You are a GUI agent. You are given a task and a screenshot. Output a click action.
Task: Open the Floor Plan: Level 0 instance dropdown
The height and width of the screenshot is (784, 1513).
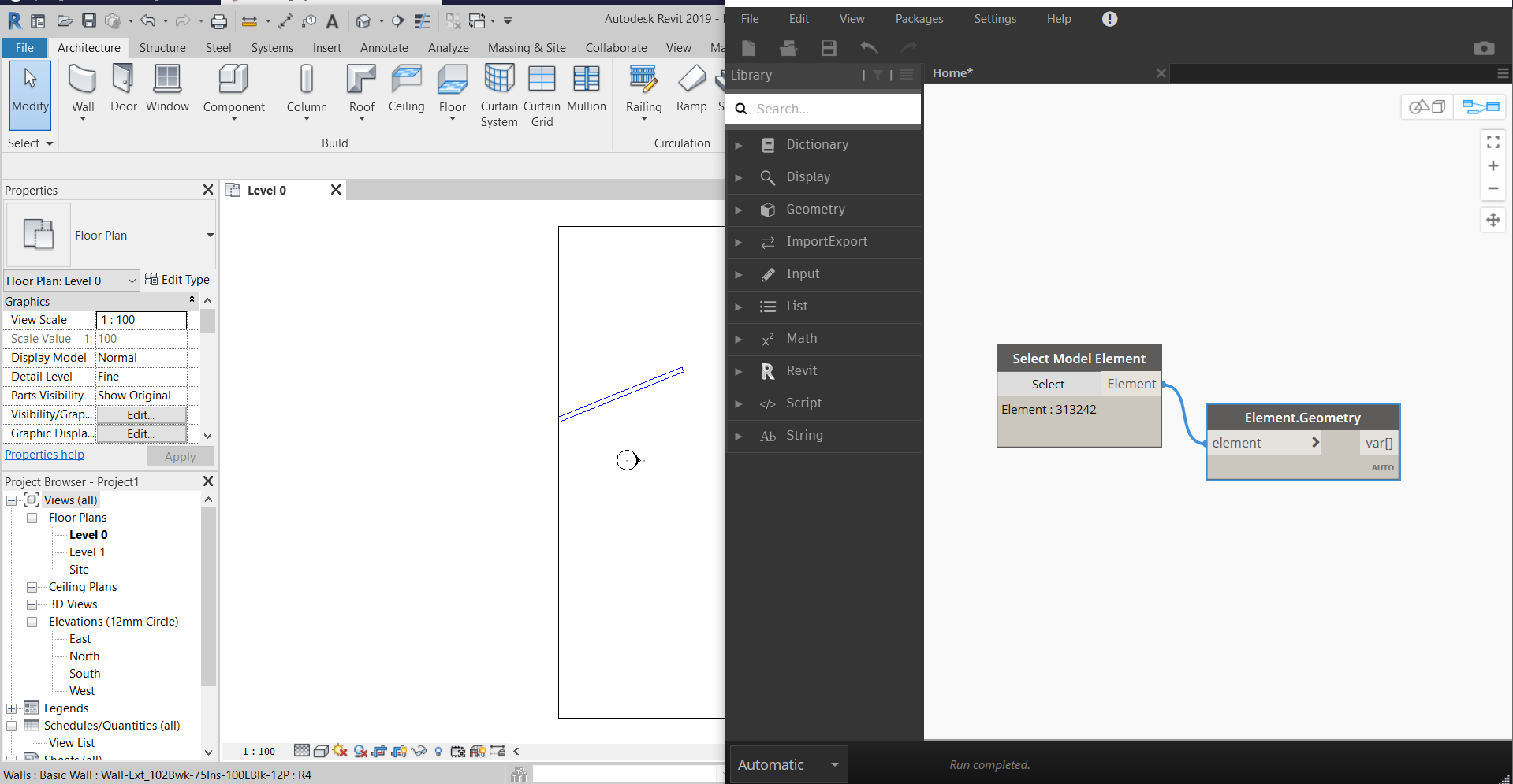[72, 281]
